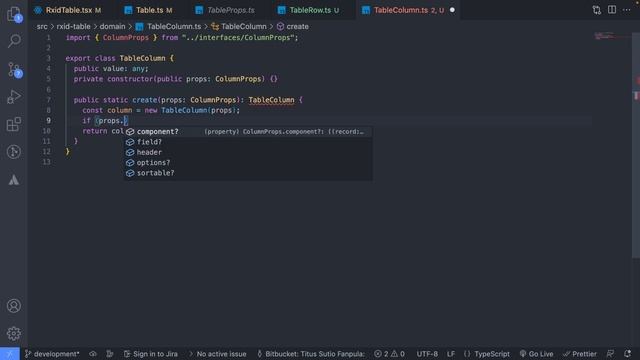Viewport: 640px width, 360px height.
Task: Click the TableColumn class icon in breadcrumbs
Action: (x=215, y=27)
